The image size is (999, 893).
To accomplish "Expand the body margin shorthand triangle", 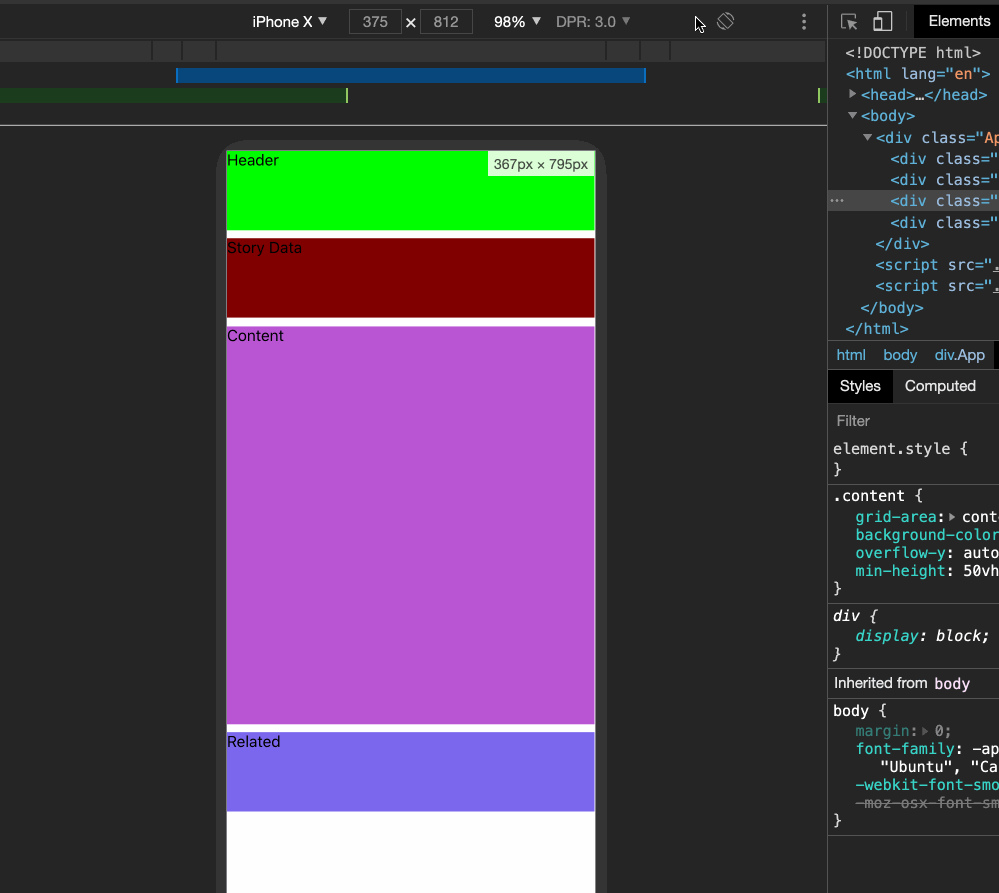I will [925, 731].
